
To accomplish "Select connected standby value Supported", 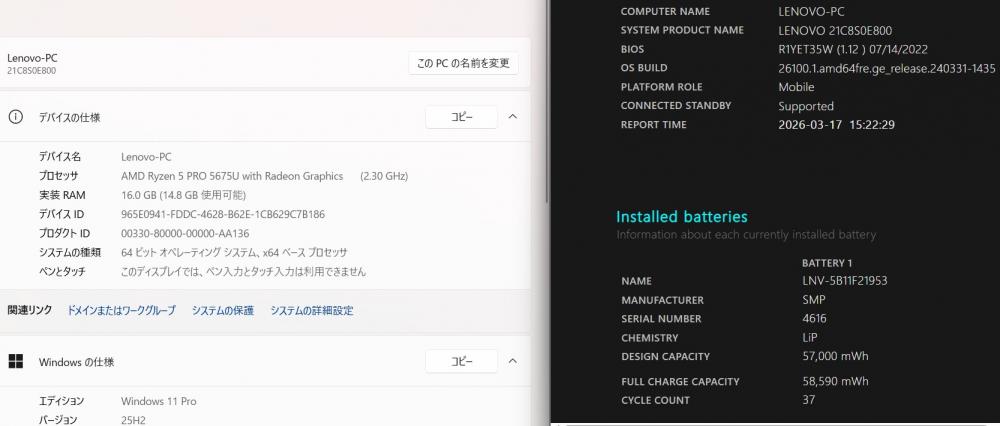I will (806, 106).
